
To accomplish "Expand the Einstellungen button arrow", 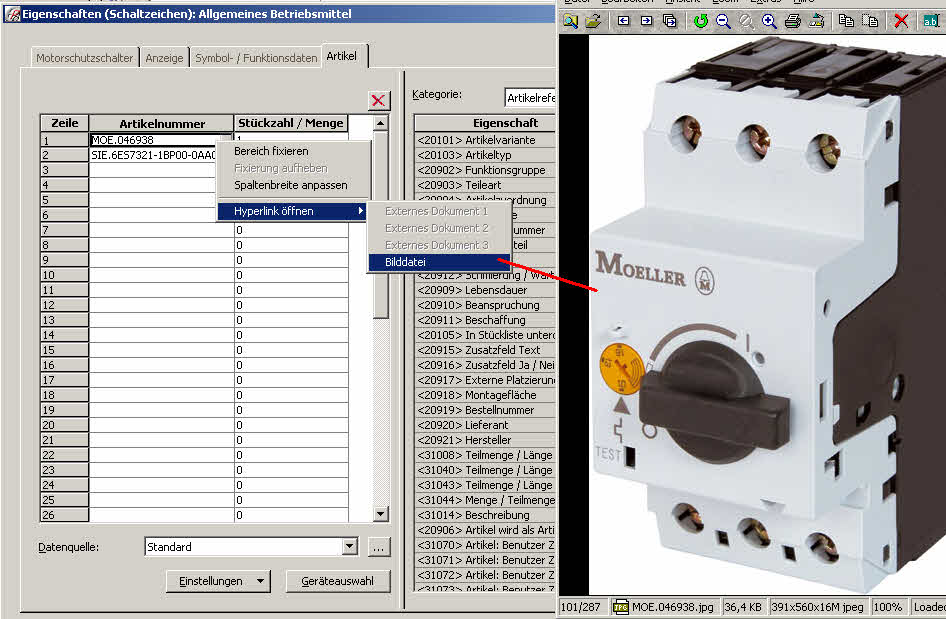I will point(260,581).
